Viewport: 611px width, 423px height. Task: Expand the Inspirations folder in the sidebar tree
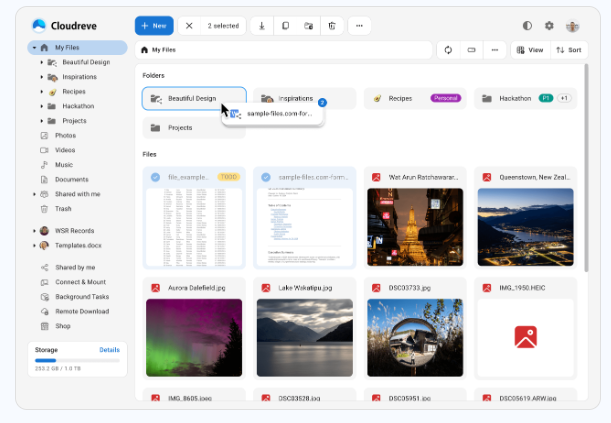point(41,77)
